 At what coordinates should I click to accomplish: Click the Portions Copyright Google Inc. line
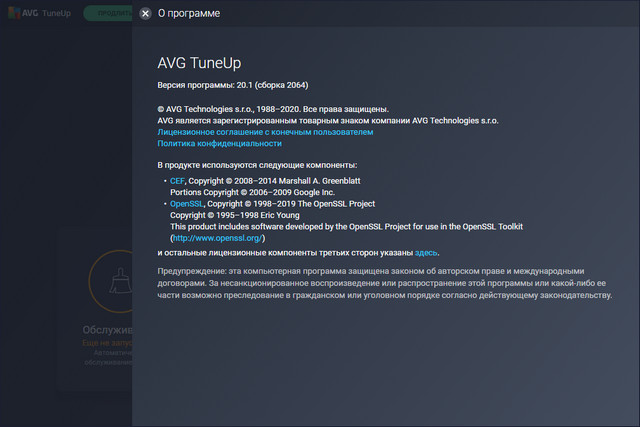265,192
